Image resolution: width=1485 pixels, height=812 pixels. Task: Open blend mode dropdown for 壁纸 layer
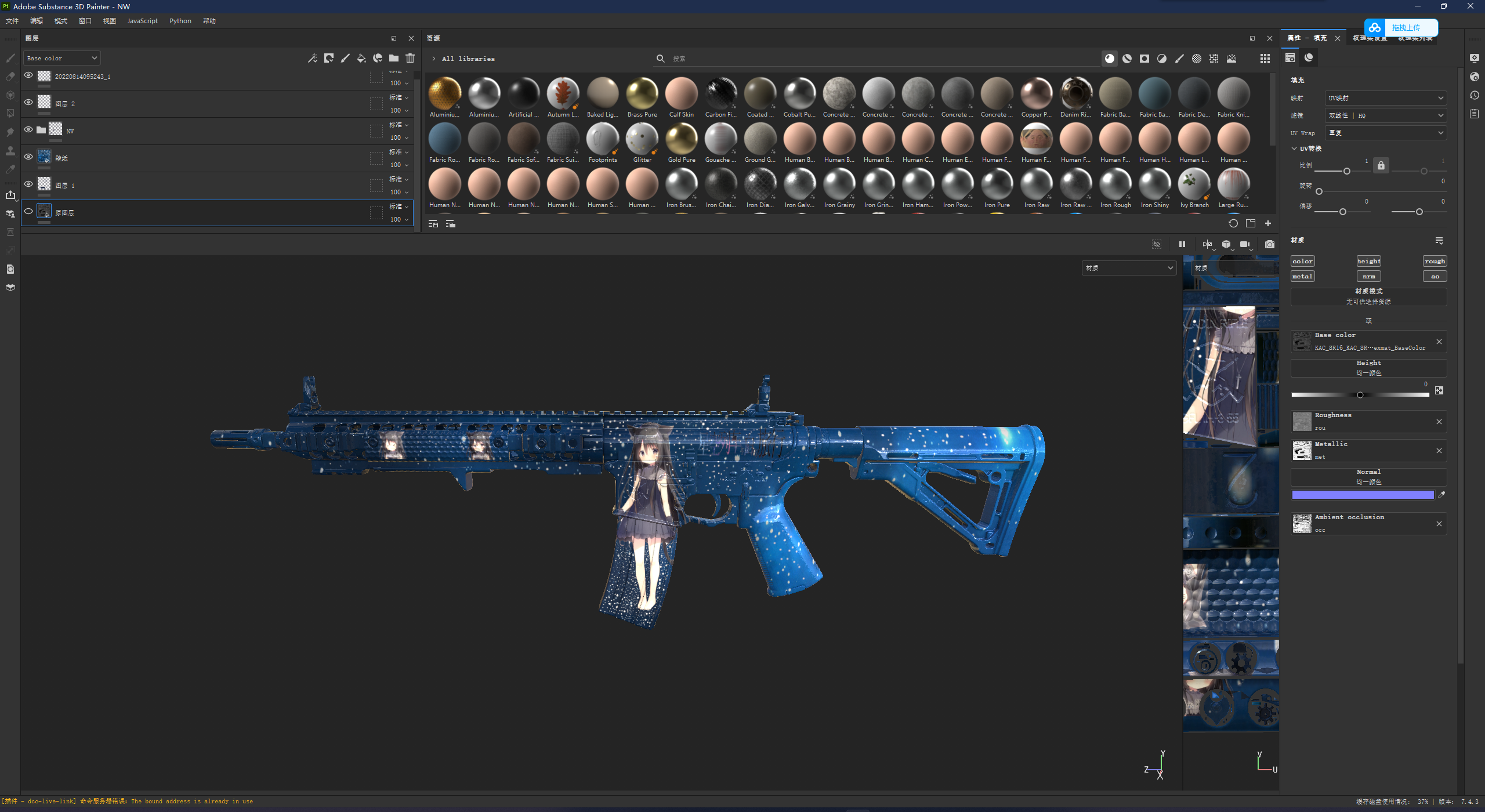[399, 152]
